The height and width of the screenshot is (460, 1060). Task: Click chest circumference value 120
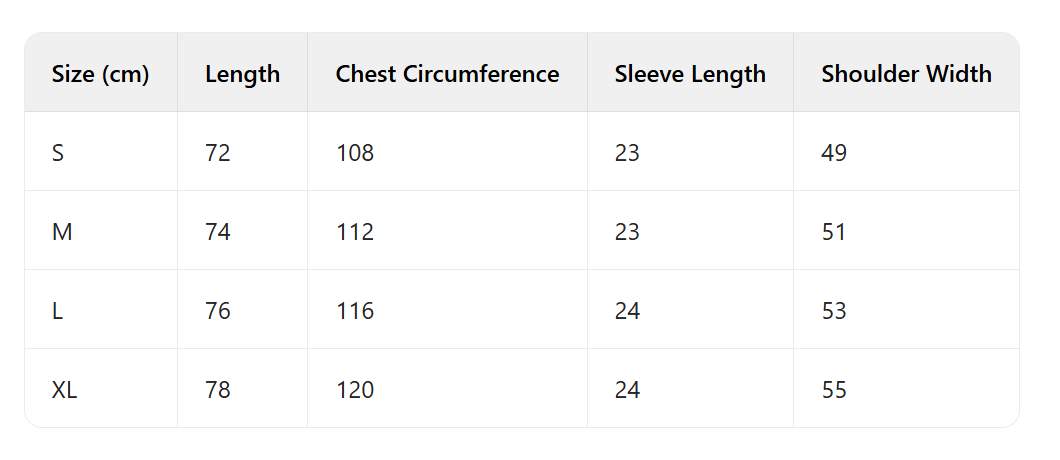pyautogui.click(x=355, y=390)
